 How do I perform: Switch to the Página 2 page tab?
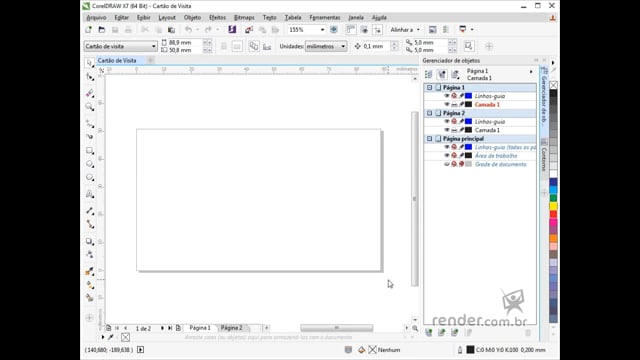(x=232, y=328)
